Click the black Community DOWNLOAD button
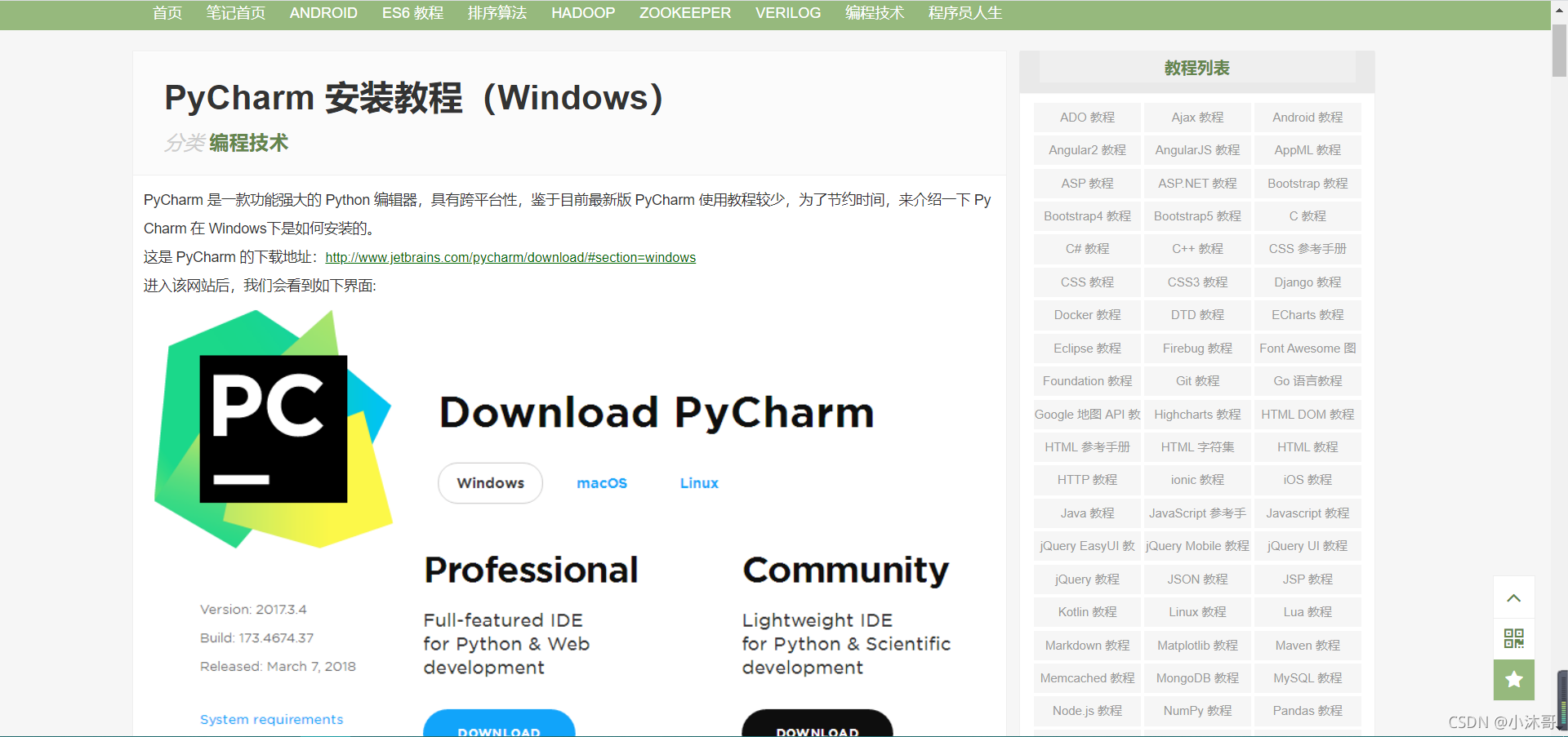 click(817, 723)
